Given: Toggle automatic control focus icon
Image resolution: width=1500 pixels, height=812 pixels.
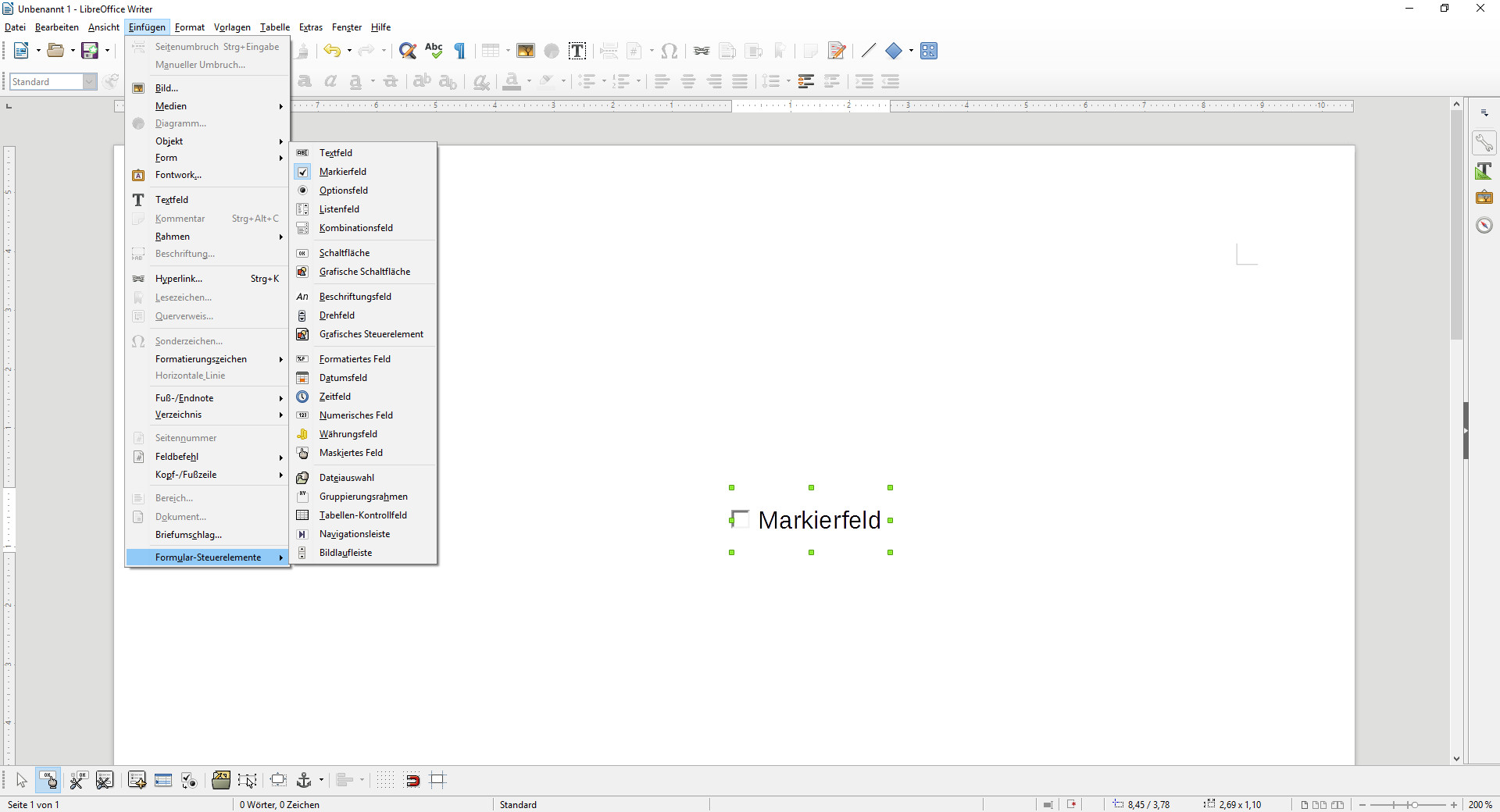Looking at the screenshot, I should (248, 780).
